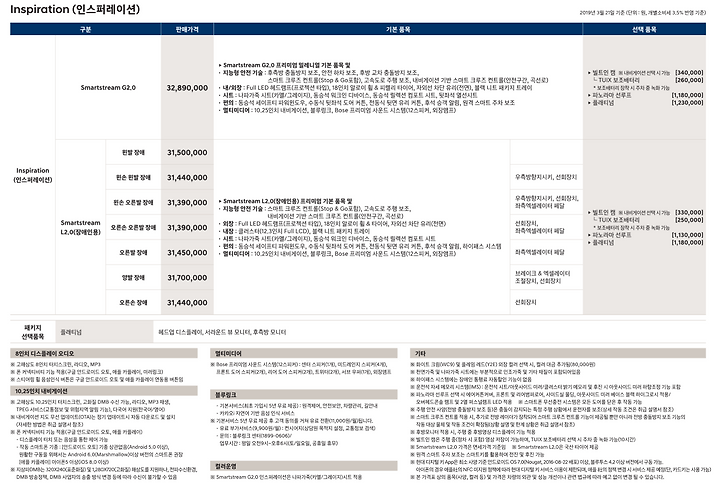Select the '왼손 오른발 장애' row label
The image size is (720, 493).
[133, 202]
